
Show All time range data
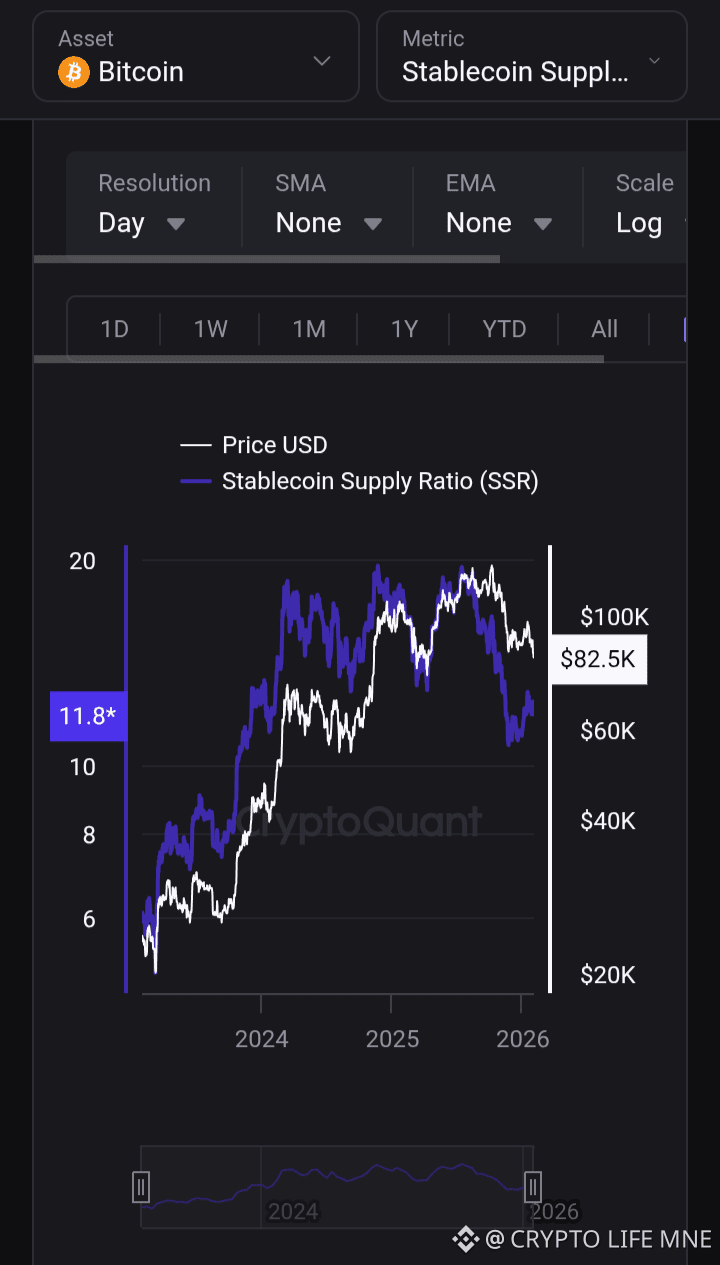(605, 329)
